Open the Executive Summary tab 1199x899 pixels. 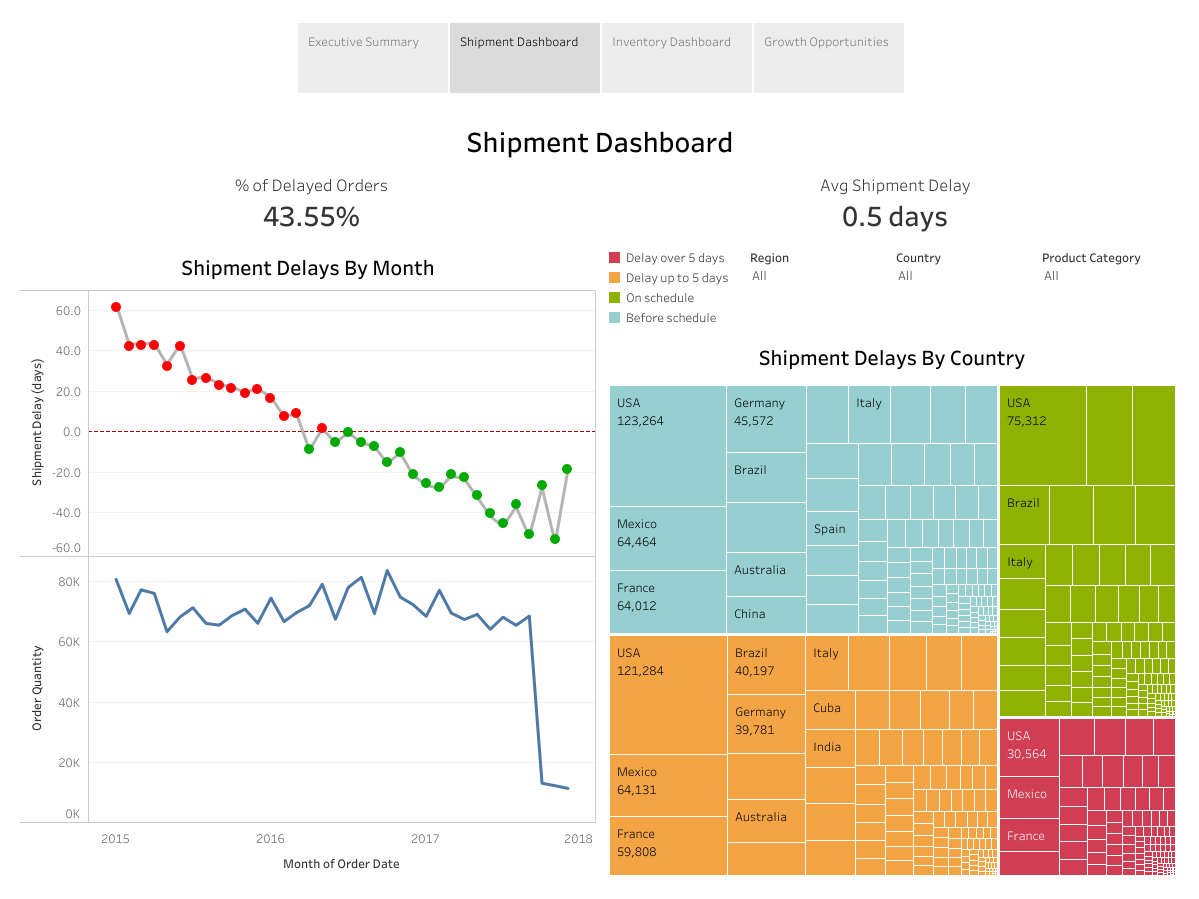pos(363,42)
